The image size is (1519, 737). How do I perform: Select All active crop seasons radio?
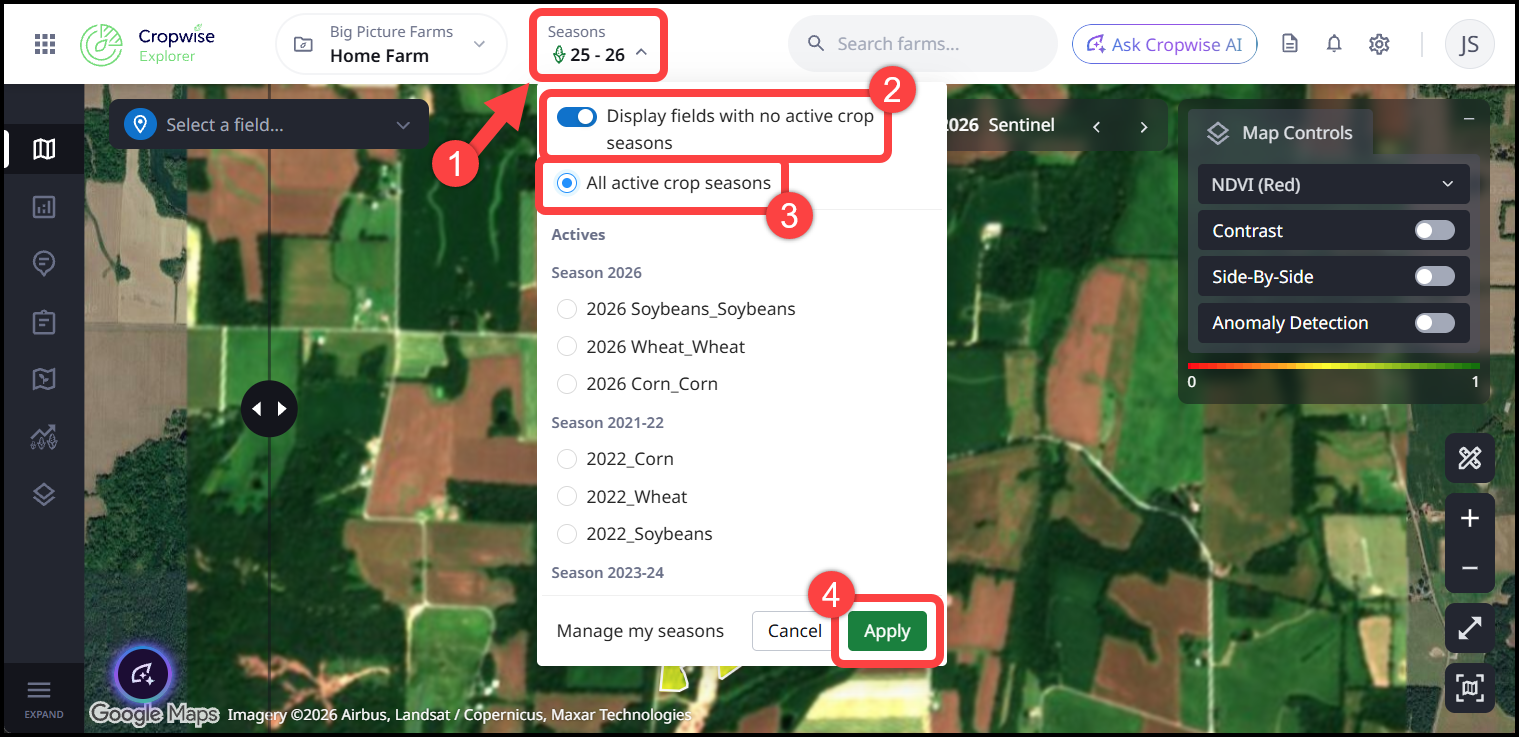pos(567,183)
